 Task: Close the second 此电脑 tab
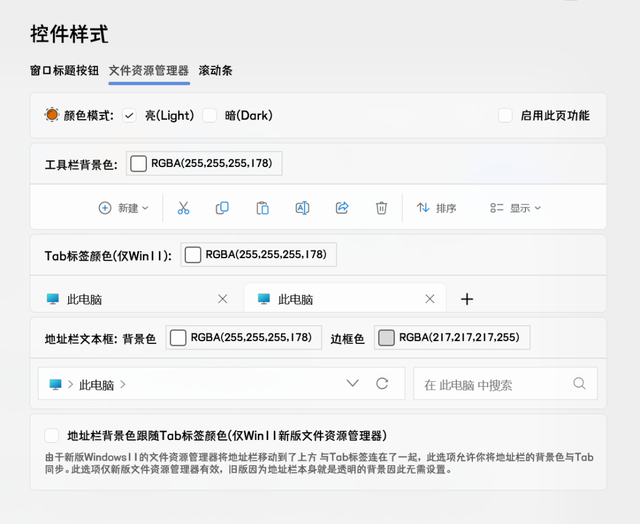(430, 299)
